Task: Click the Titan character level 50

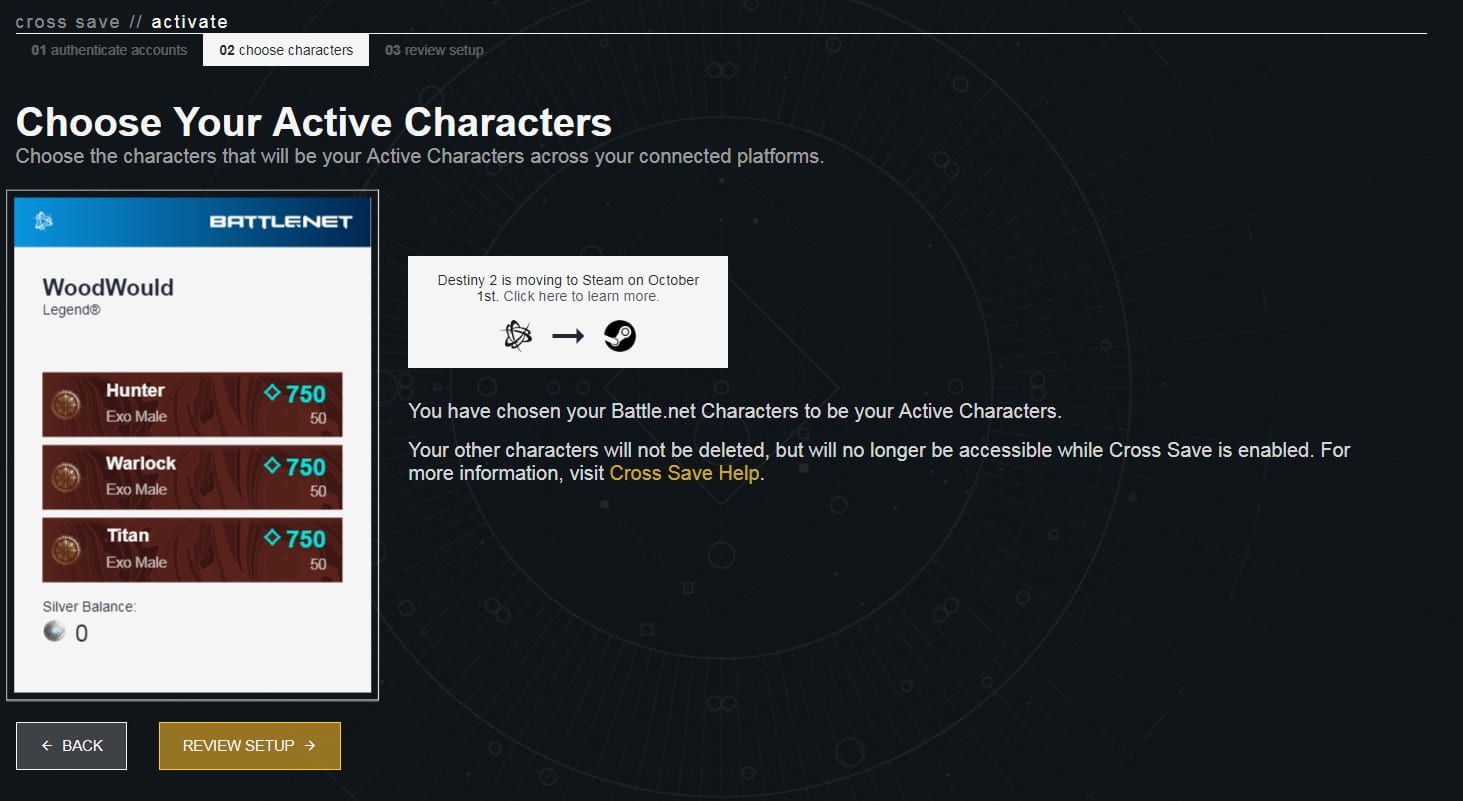Action: tap(318, 564)
